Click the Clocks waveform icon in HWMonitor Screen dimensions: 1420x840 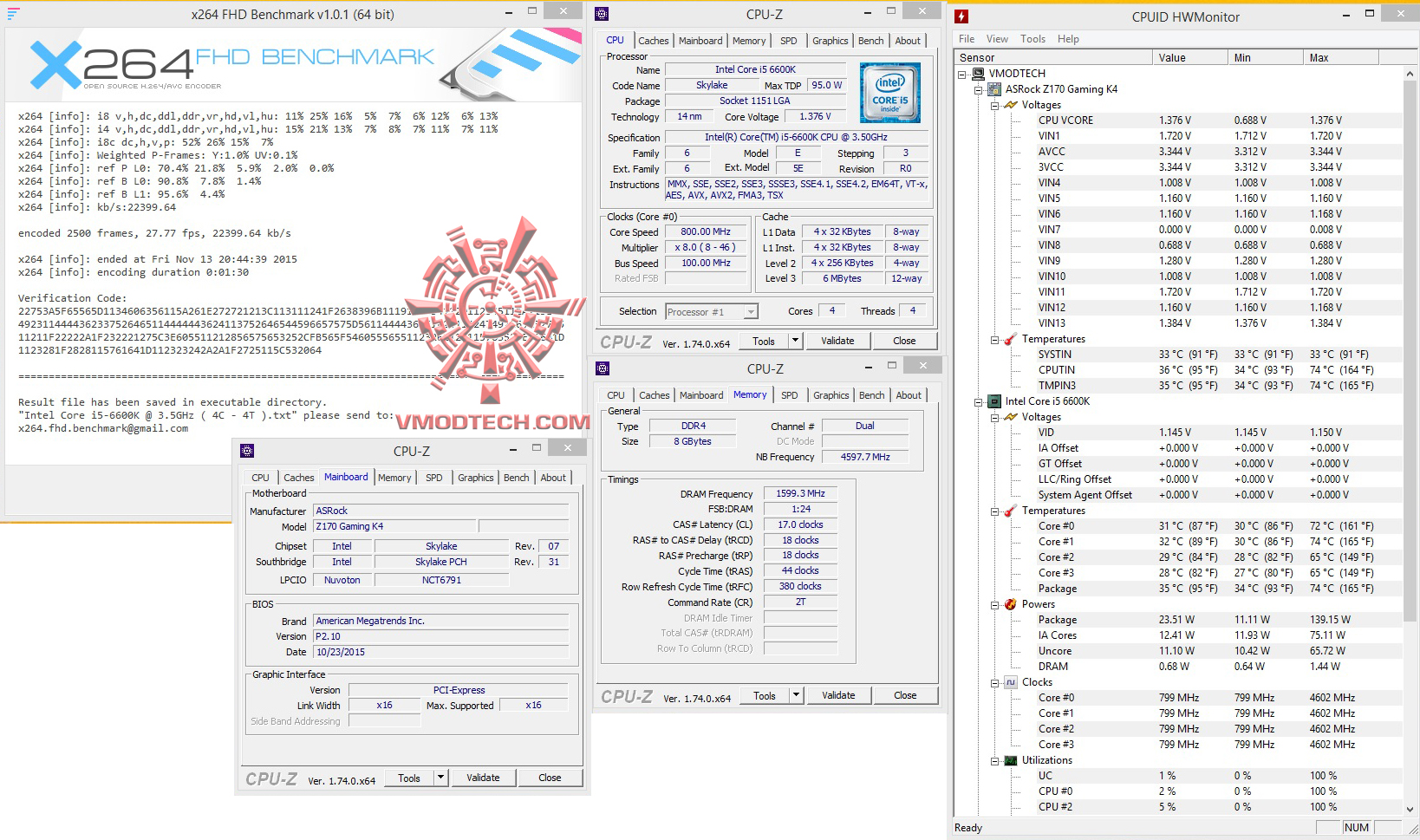(1011, 682)
